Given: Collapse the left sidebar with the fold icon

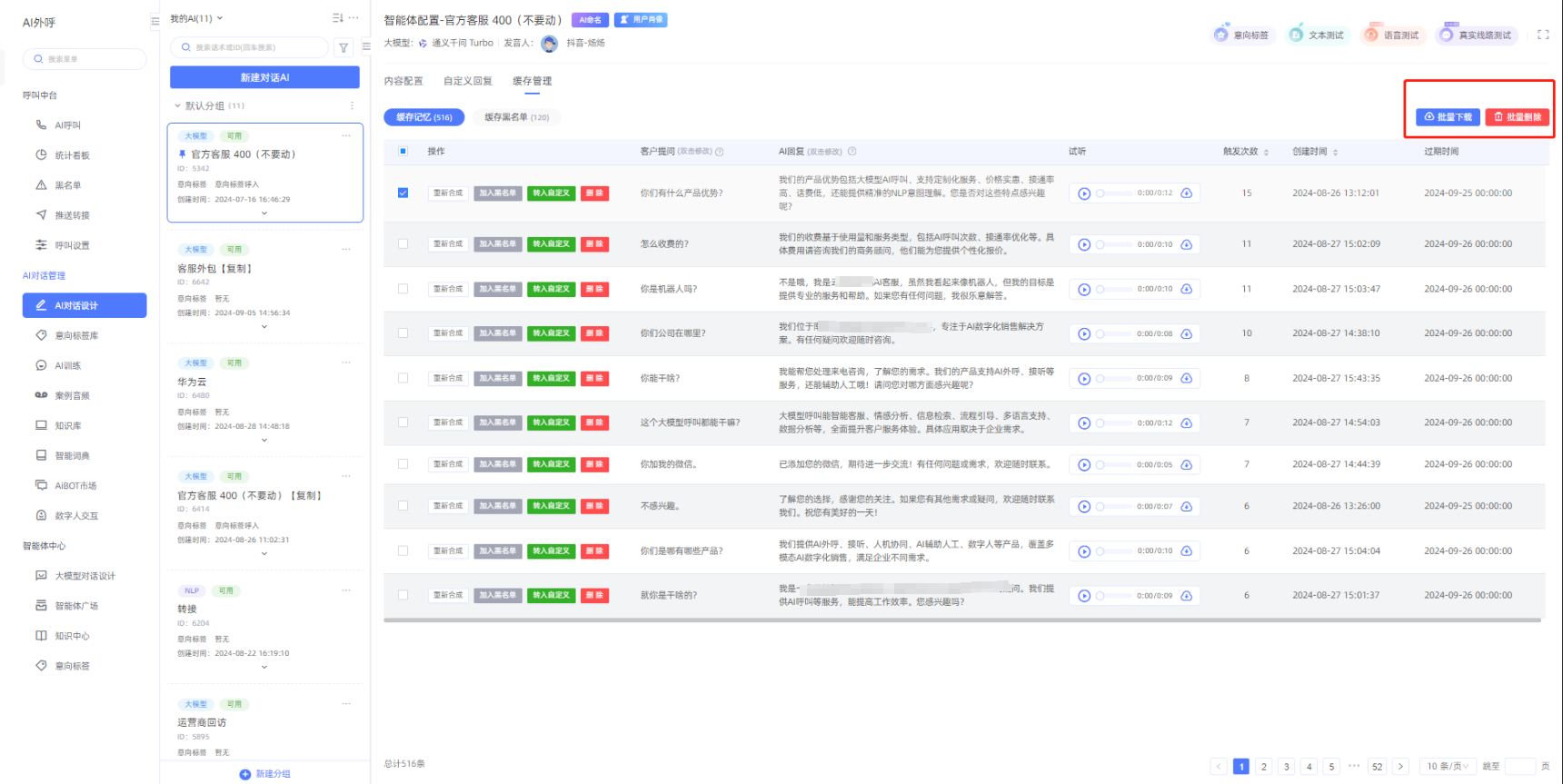Looking at the screenshot, I should [x=154, y=22].
